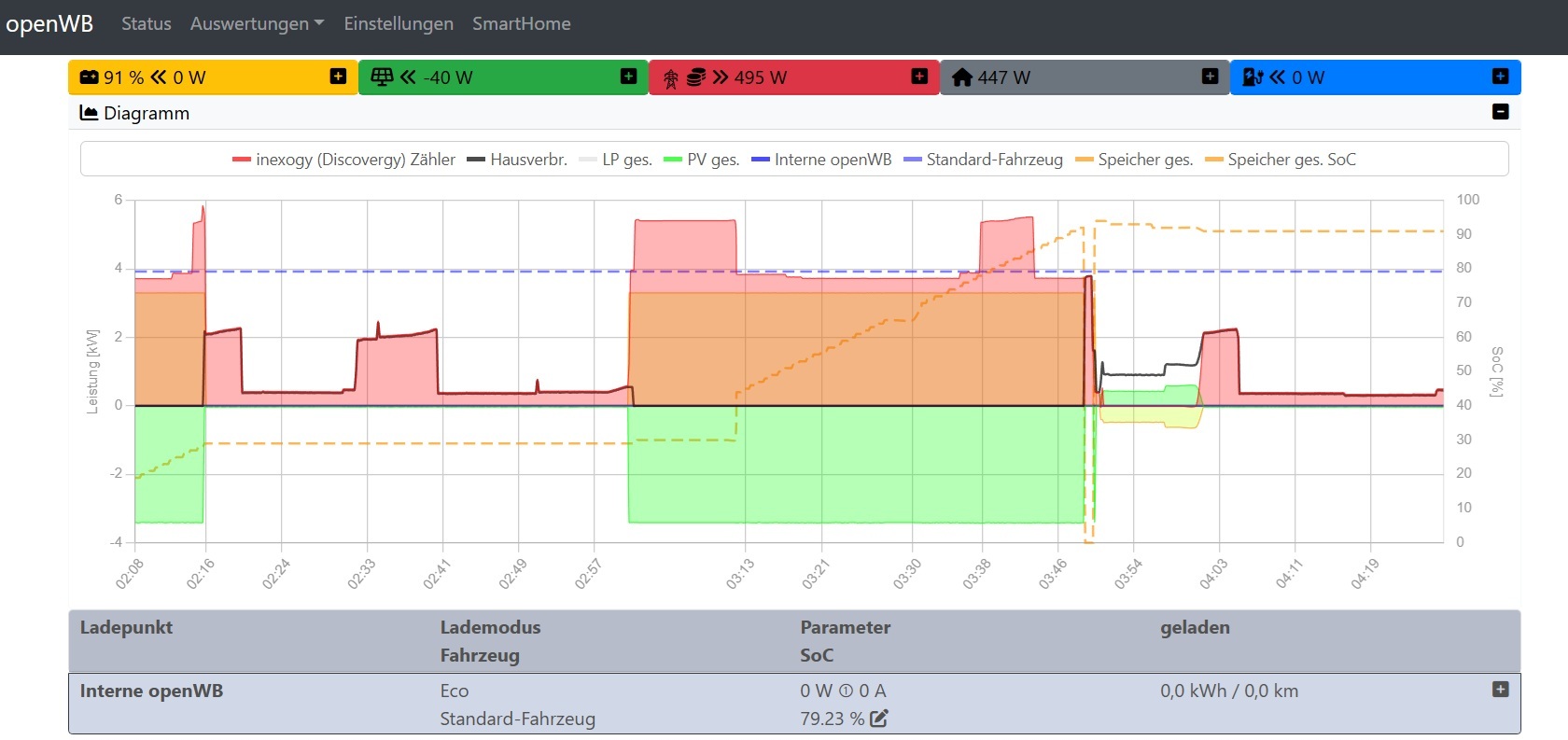This screenshot has height=740, width=1568.
Task: Open the Status page link
Action: (x=147, y=24)
